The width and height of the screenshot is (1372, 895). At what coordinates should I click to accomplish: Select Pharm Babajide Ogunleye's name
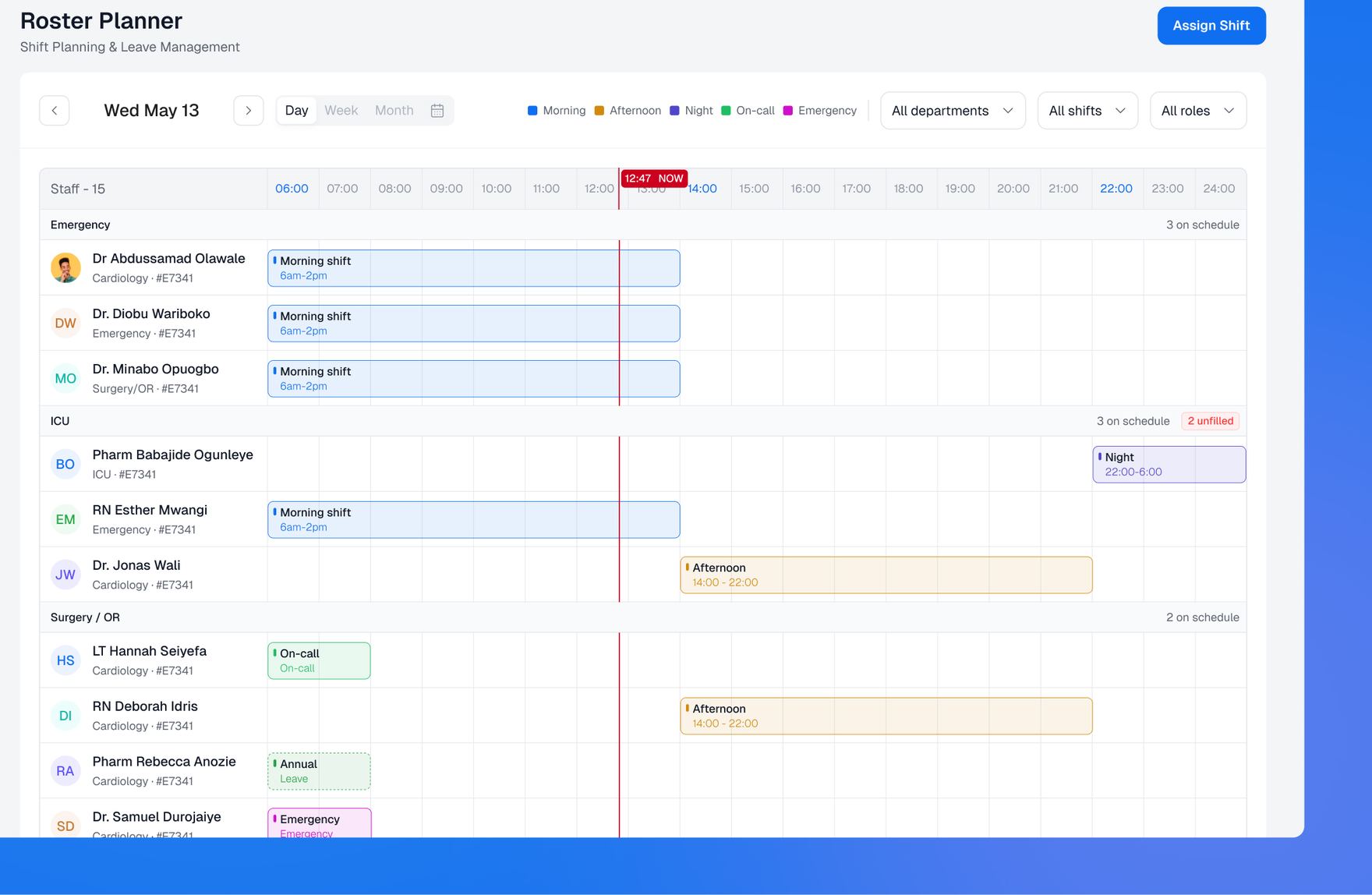coord(172,455)
